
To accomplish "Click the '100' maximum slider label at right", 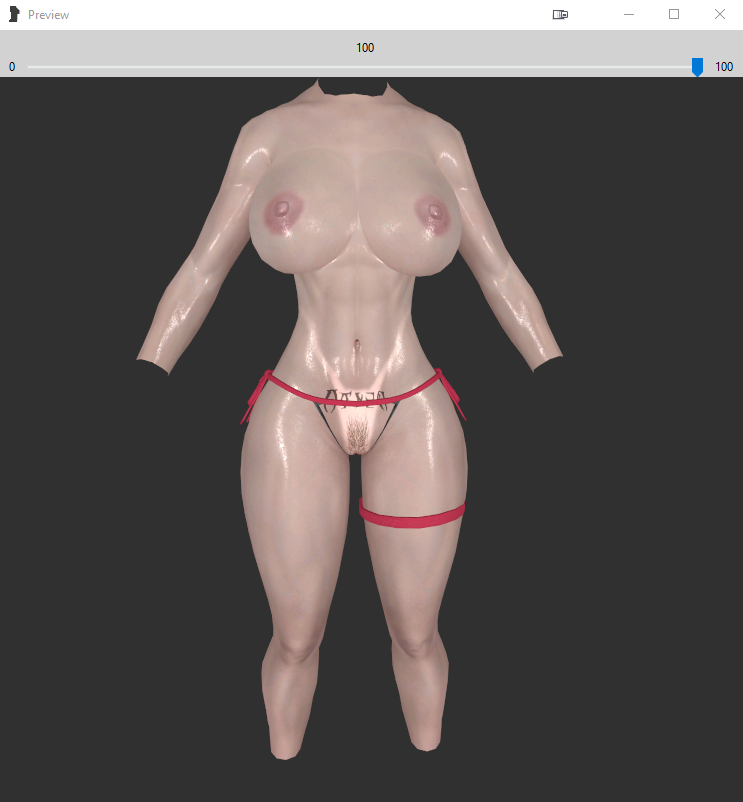I will 724,67.
